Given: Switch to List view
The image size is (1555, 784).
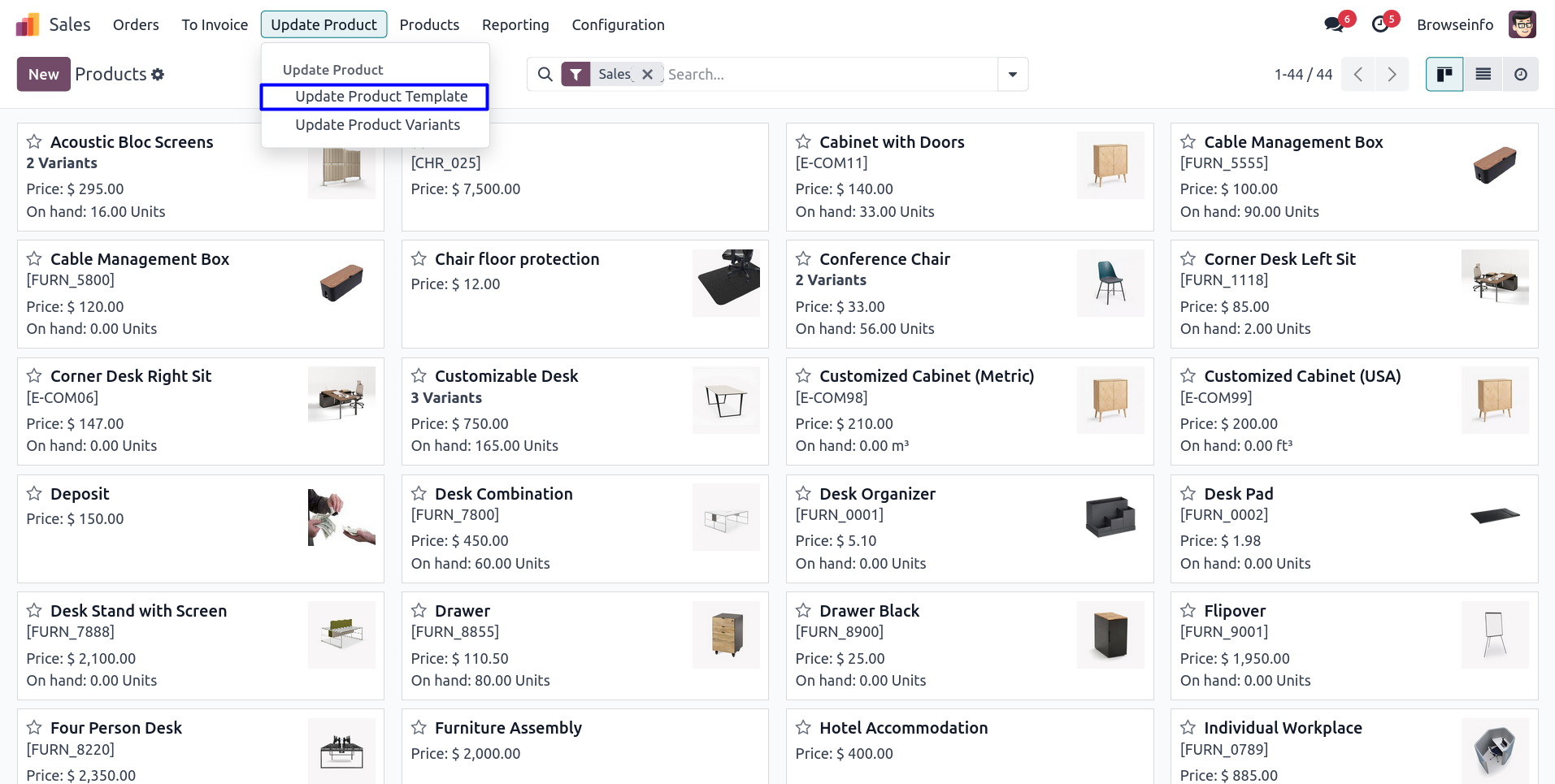Looking at the screenshot, I should click(1483, 75).
